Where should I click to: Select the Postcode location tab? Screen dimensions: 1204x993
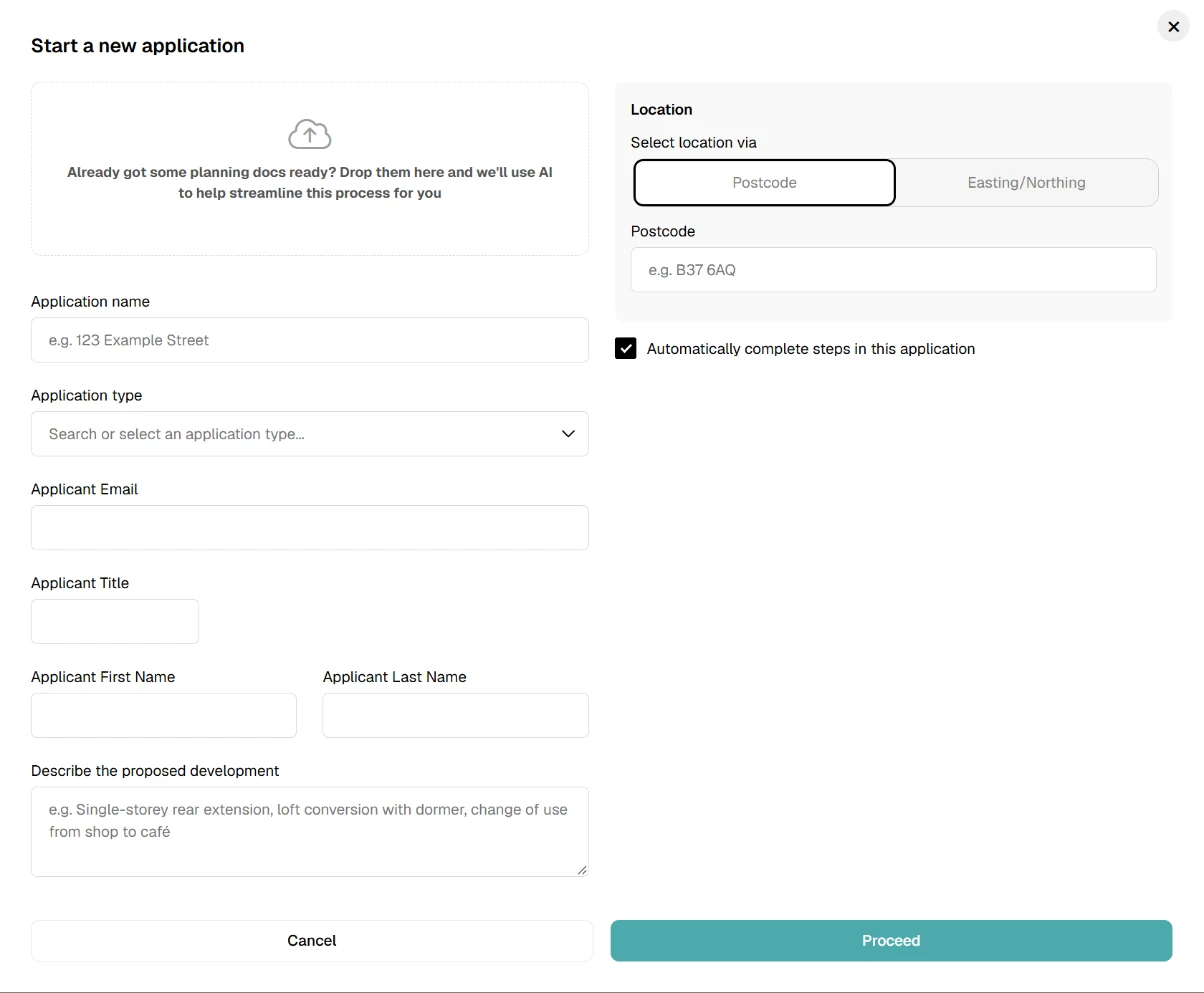(765, 183)
